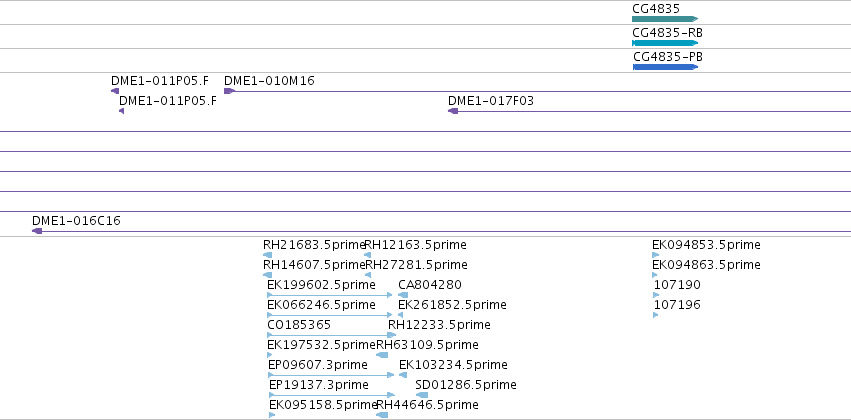Click the purple arrowhead of DME1-017F03

coord(453,111)
